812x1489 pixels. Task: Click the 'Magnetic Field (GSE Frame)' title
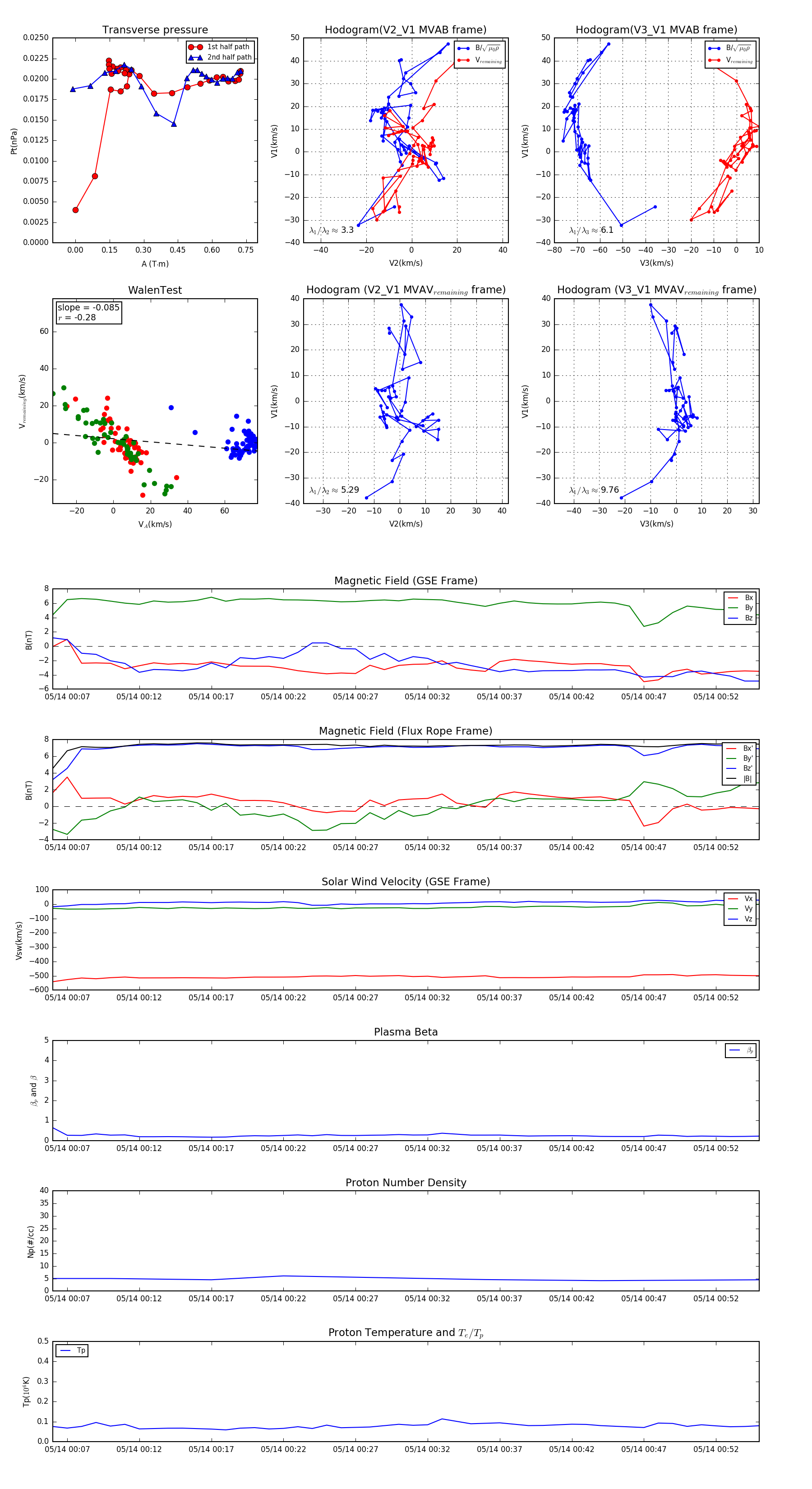tap(406, 581)
